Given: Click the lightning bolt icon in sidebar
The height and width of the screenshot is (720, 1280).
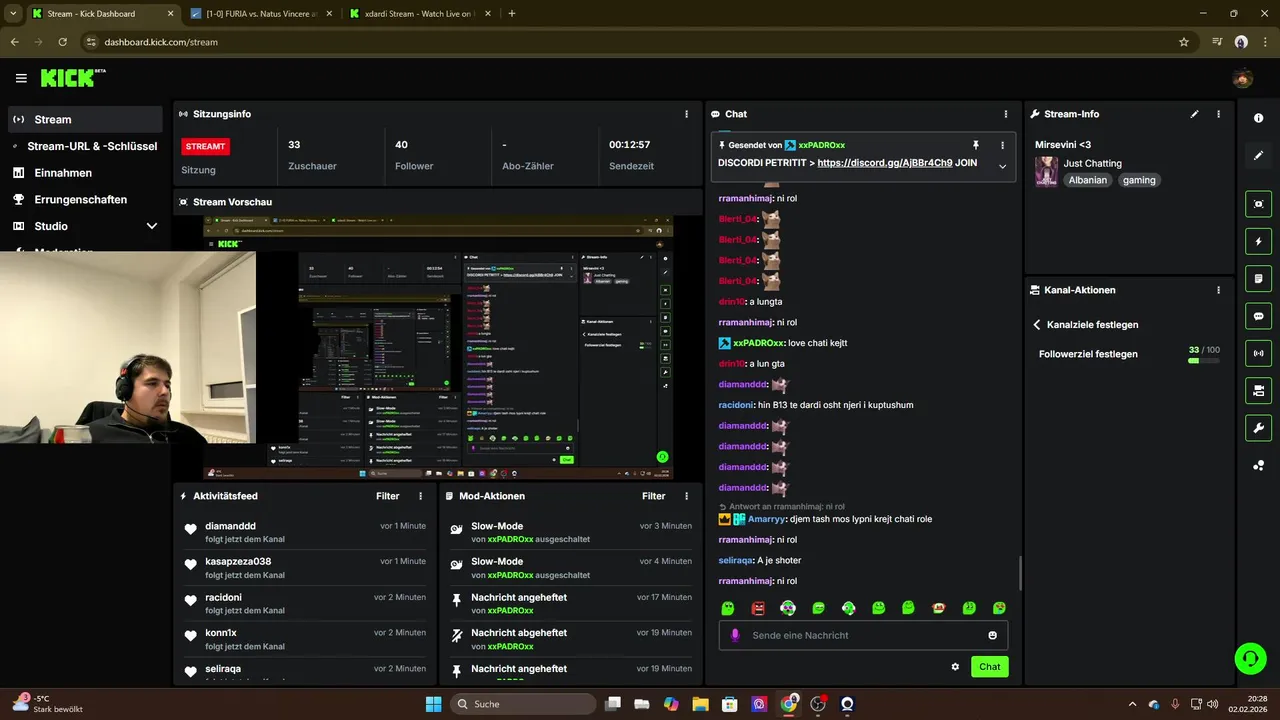Looking at the screenshot, I should 1258,241.
